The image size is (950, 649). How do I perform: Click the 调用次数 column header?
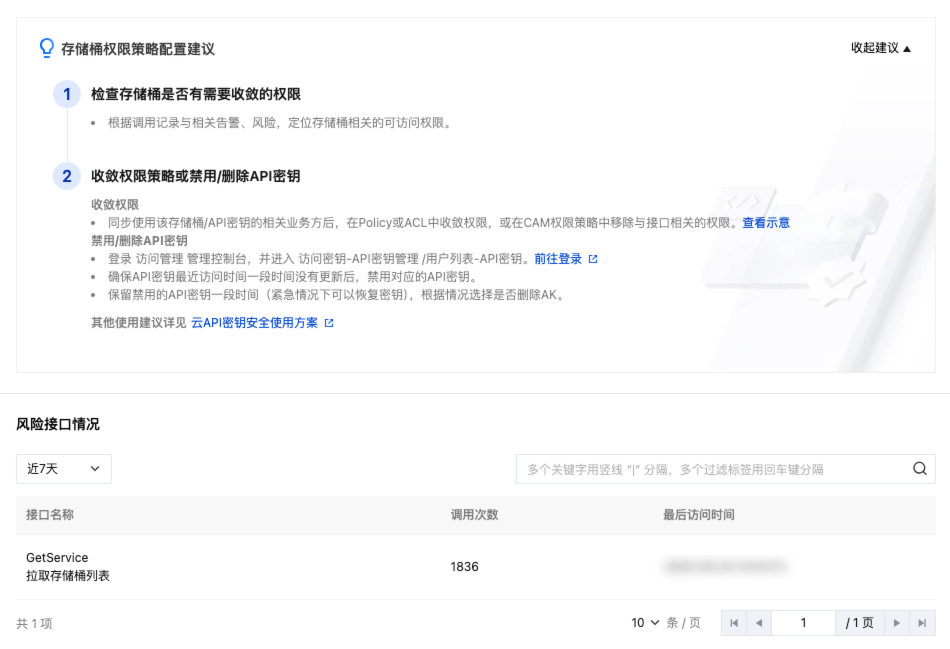pyautogui.click(x=474, y=515)
